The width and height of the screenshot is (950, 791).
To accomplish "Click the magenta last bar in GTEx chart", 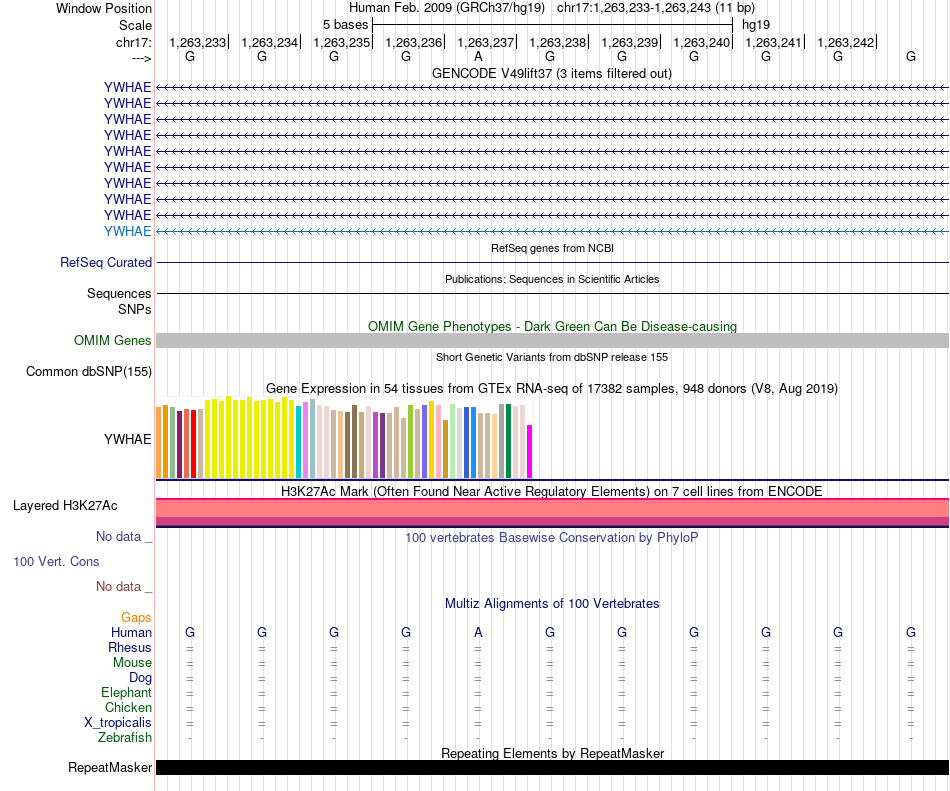I will 530,452.
